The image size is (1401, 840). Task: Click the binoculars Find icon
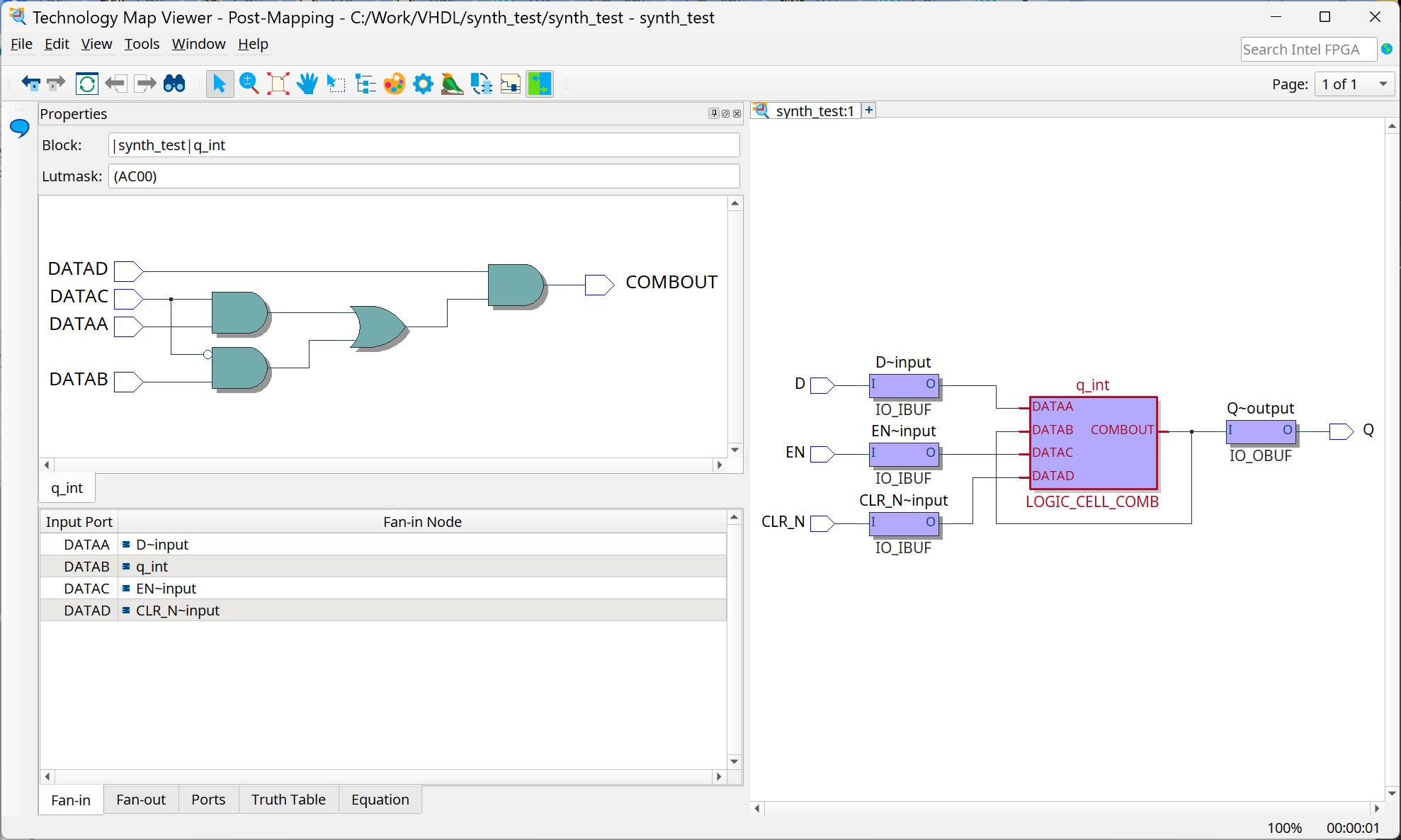coord(174,84)
